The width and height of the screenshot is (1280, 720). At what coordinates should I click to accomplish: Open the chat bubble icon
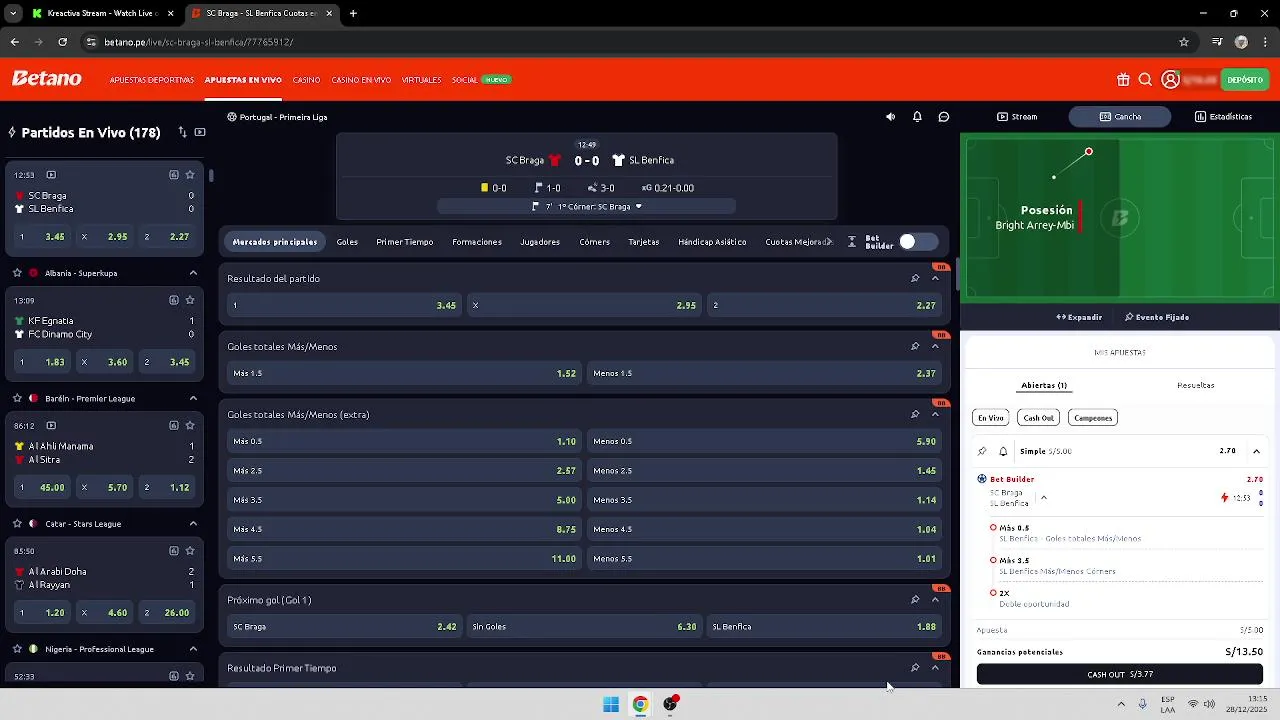click(943, 117)
